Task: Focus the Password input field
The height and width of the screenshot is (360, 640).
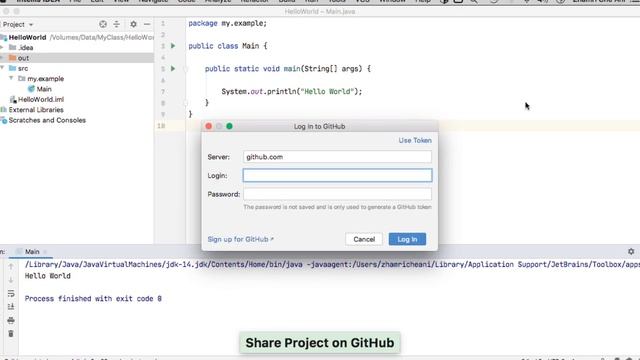Action: (x=337, y=194)
